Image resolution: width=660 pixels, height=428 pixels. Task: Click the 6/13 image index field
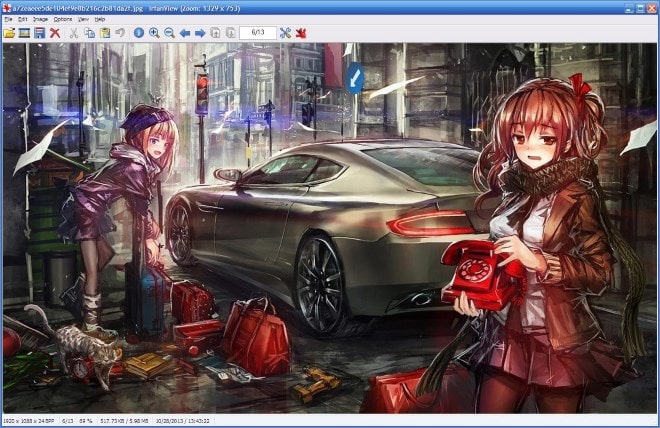(258, 32)
